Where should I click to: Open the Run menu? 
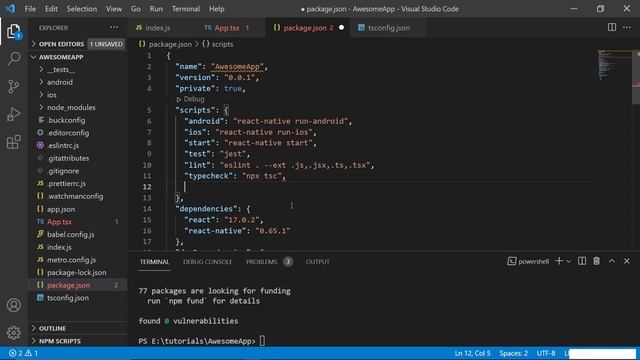[x=156, y=9]
